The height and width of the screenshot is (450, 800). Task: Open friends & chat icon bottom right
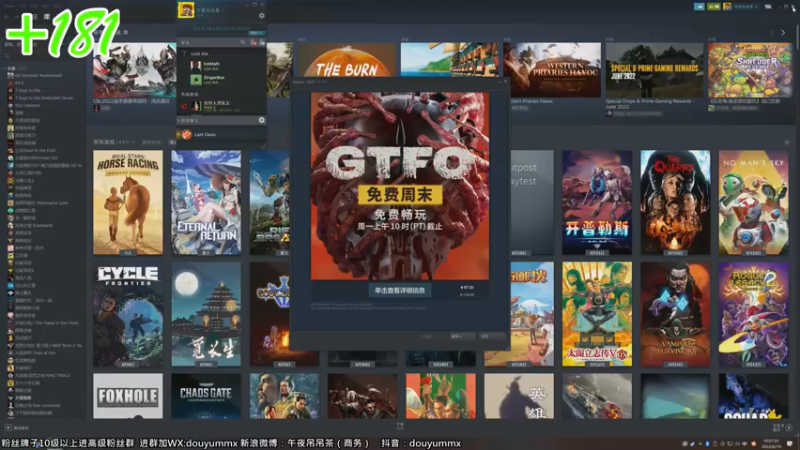[789, 428]
